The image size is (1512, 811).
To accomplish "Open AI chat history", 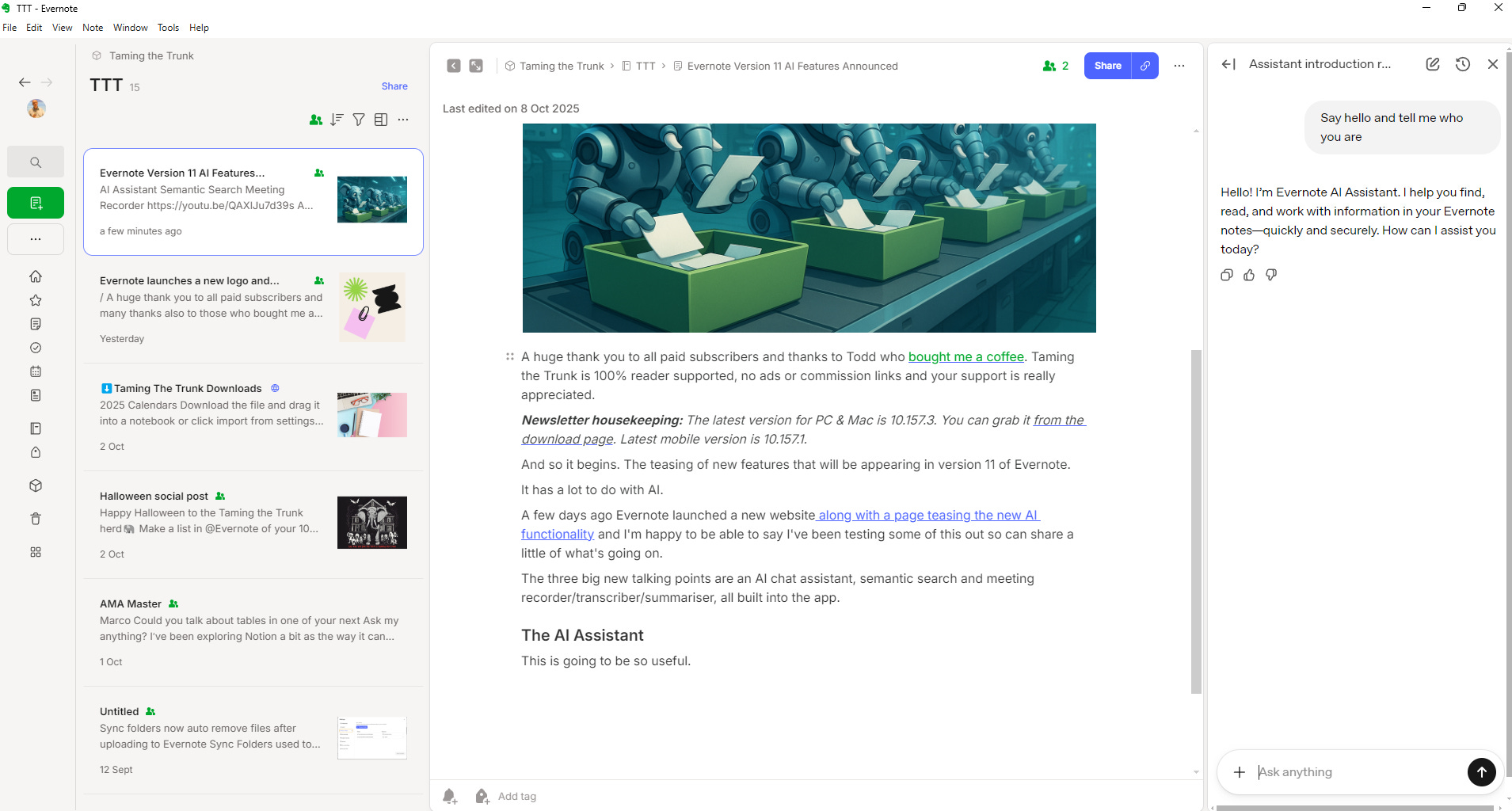I will (x=1463, y=64).
